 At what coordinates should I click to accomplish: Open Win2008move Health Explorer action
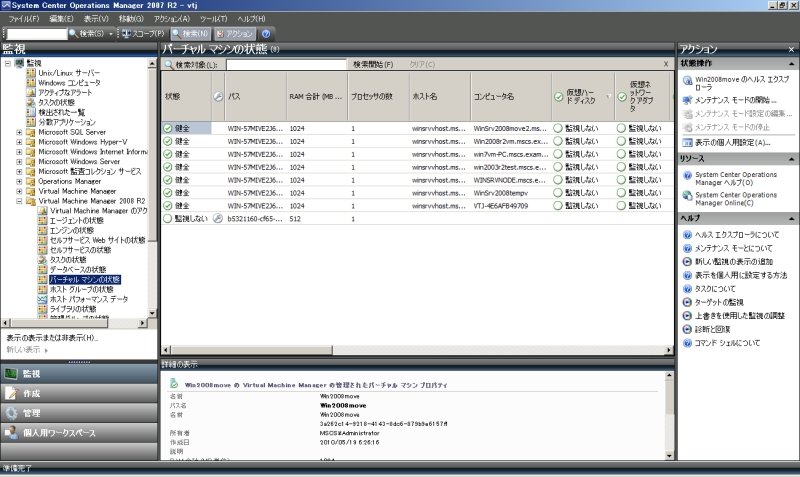coord(736,83)
